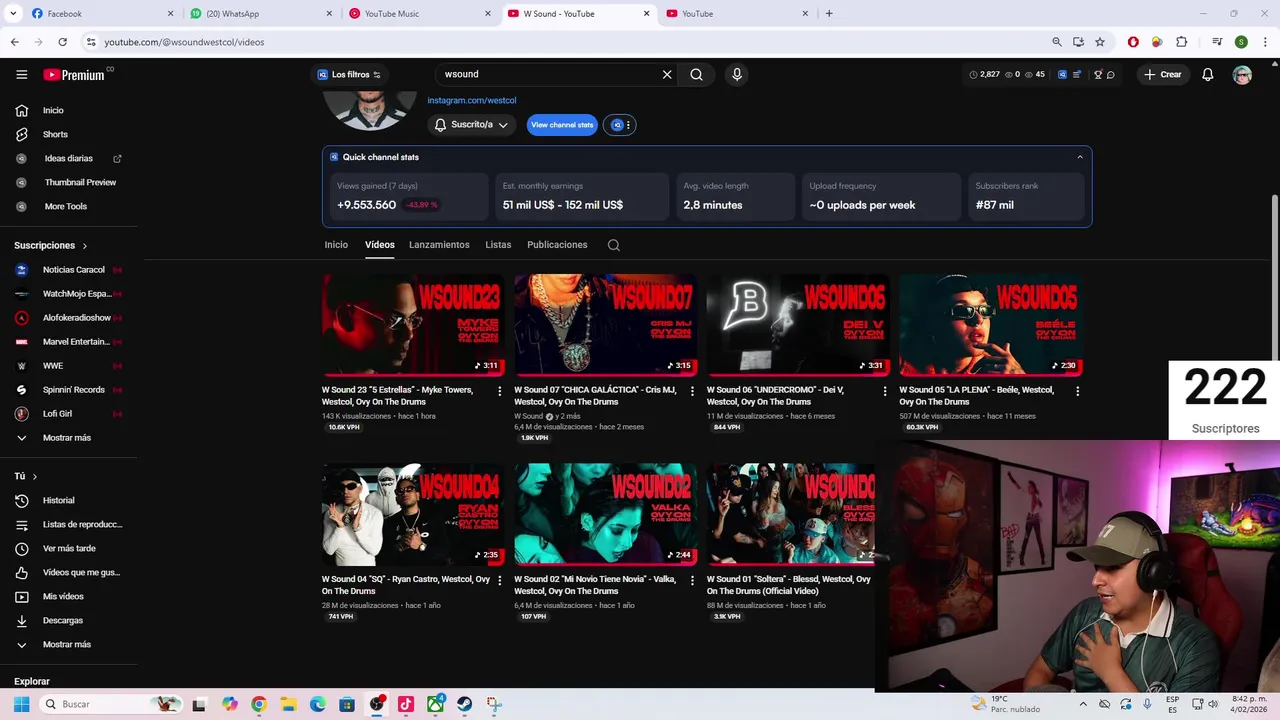Open Ver más tarde
The height and width of the screenshot is (720, 1280).
click(x=68, y=548)
